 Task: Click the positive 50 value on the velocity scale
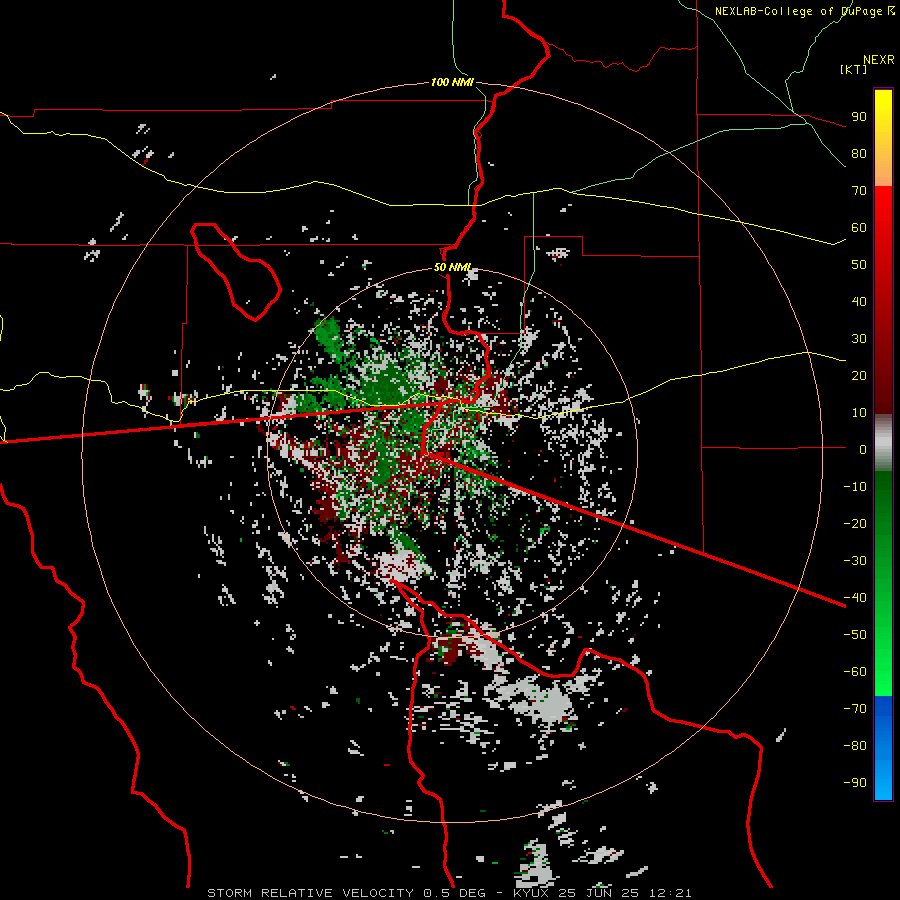point(859,265)
